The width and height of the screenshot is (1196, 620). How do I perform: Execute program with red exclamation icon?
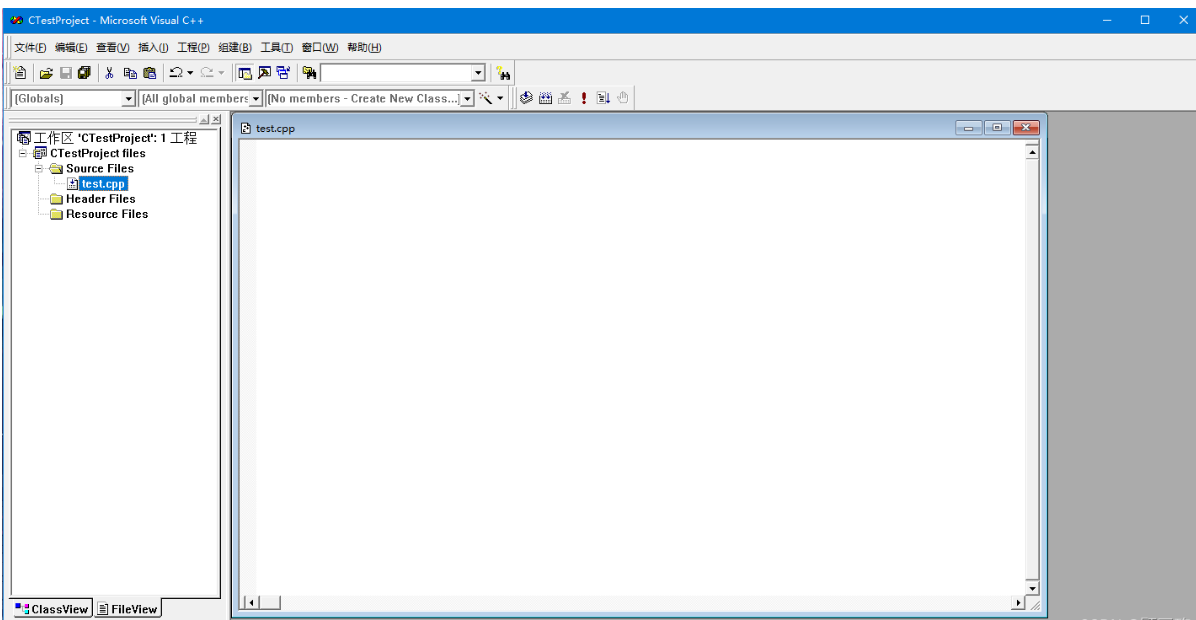584,98
